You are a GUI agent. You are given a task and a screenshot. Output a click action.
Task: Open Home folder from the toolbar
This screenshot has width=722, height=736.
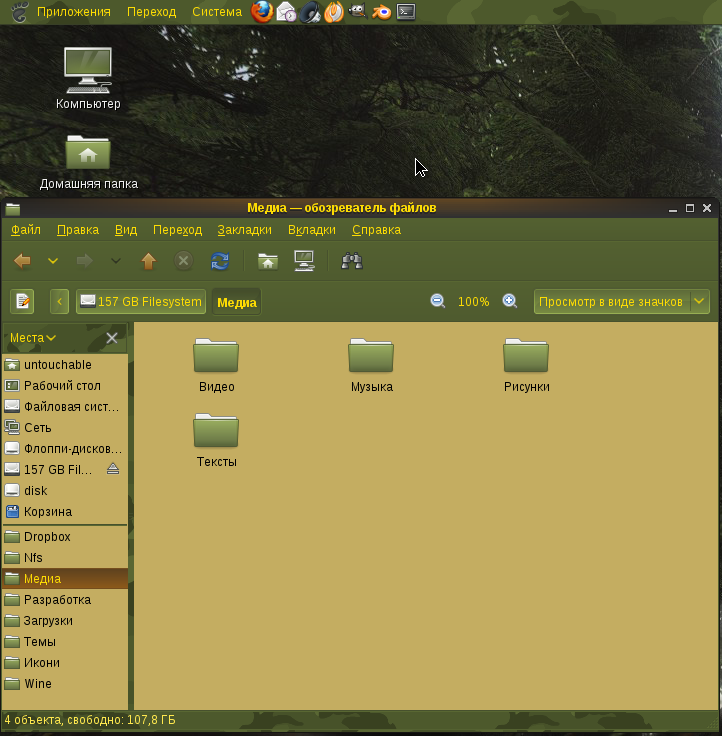(268, 261)
